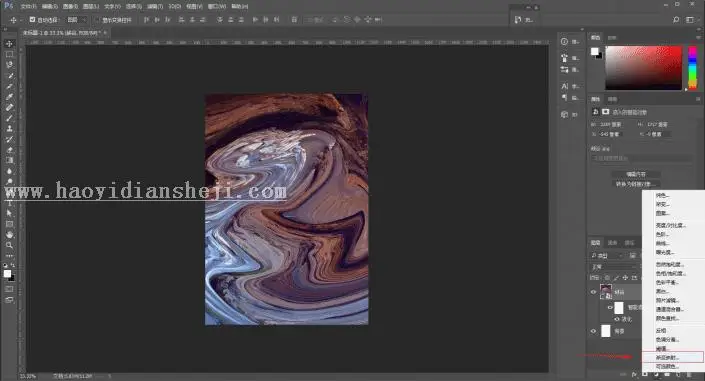
Task: Toggle visibility of the Liquify (液化) filter
Action: pyautogui.click(x=617, y=319)
